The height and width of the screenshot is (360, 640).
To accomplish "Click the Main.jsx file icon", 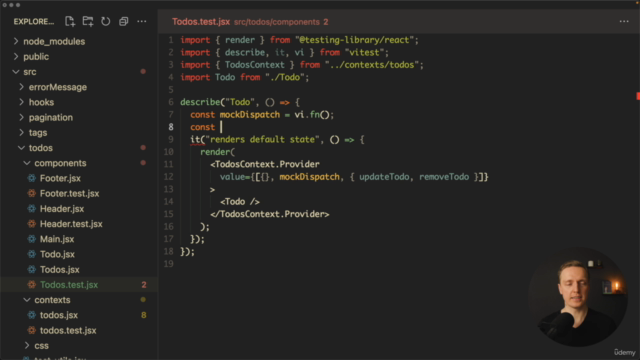I will pyautogui.click(x=31, y=239).
